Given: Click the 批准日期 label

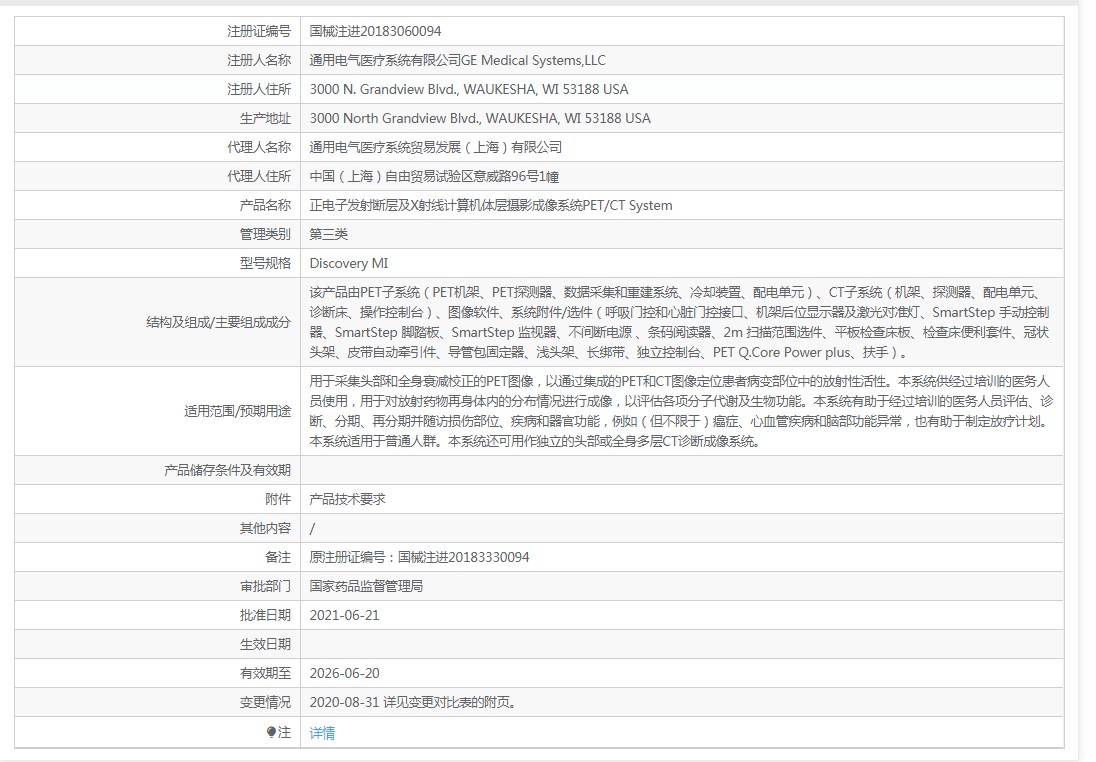Looking at the screenshot, I should [x=265, y=615].
